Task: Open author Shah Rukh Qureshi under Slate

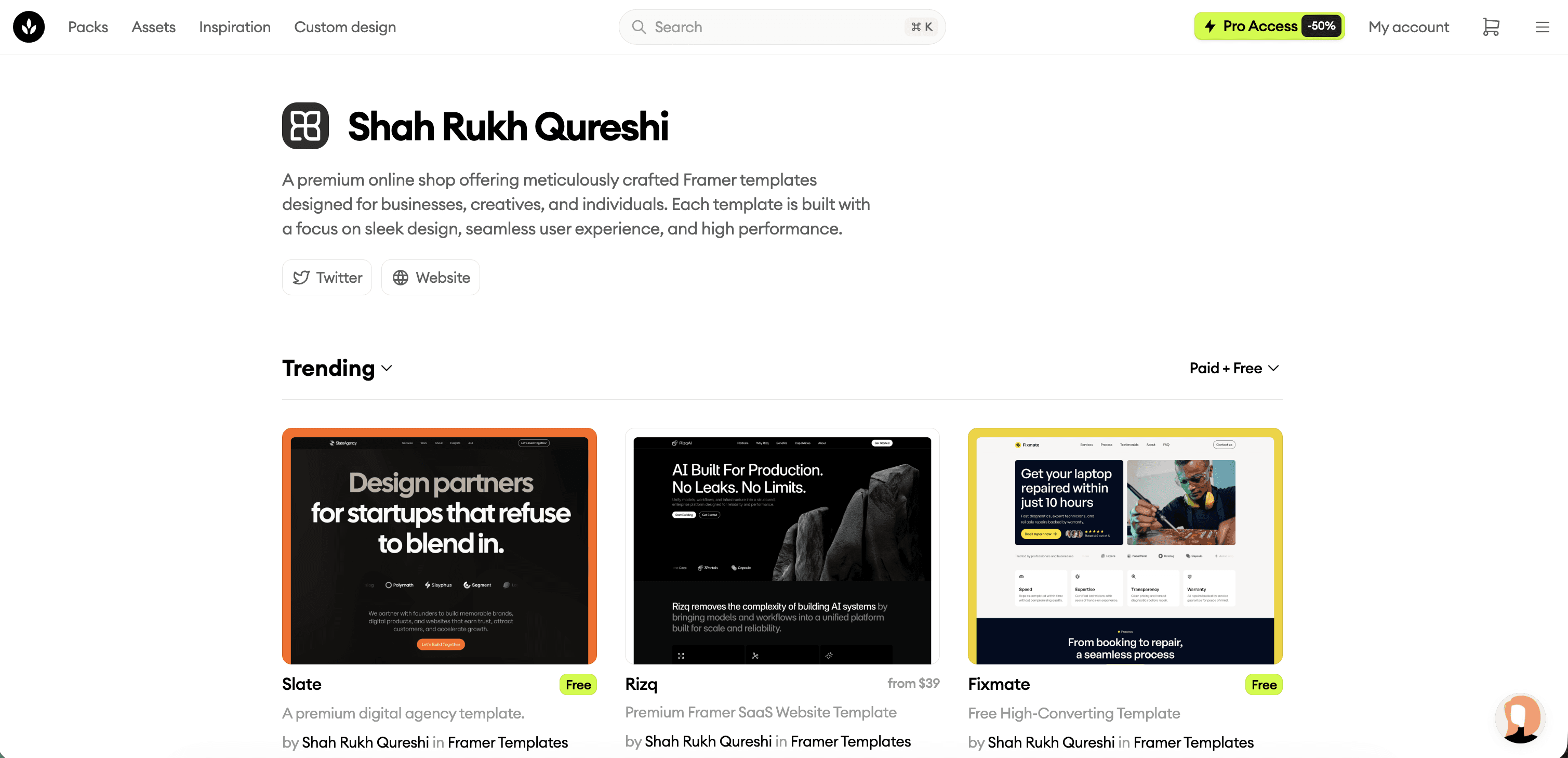Action: [365, 742]
